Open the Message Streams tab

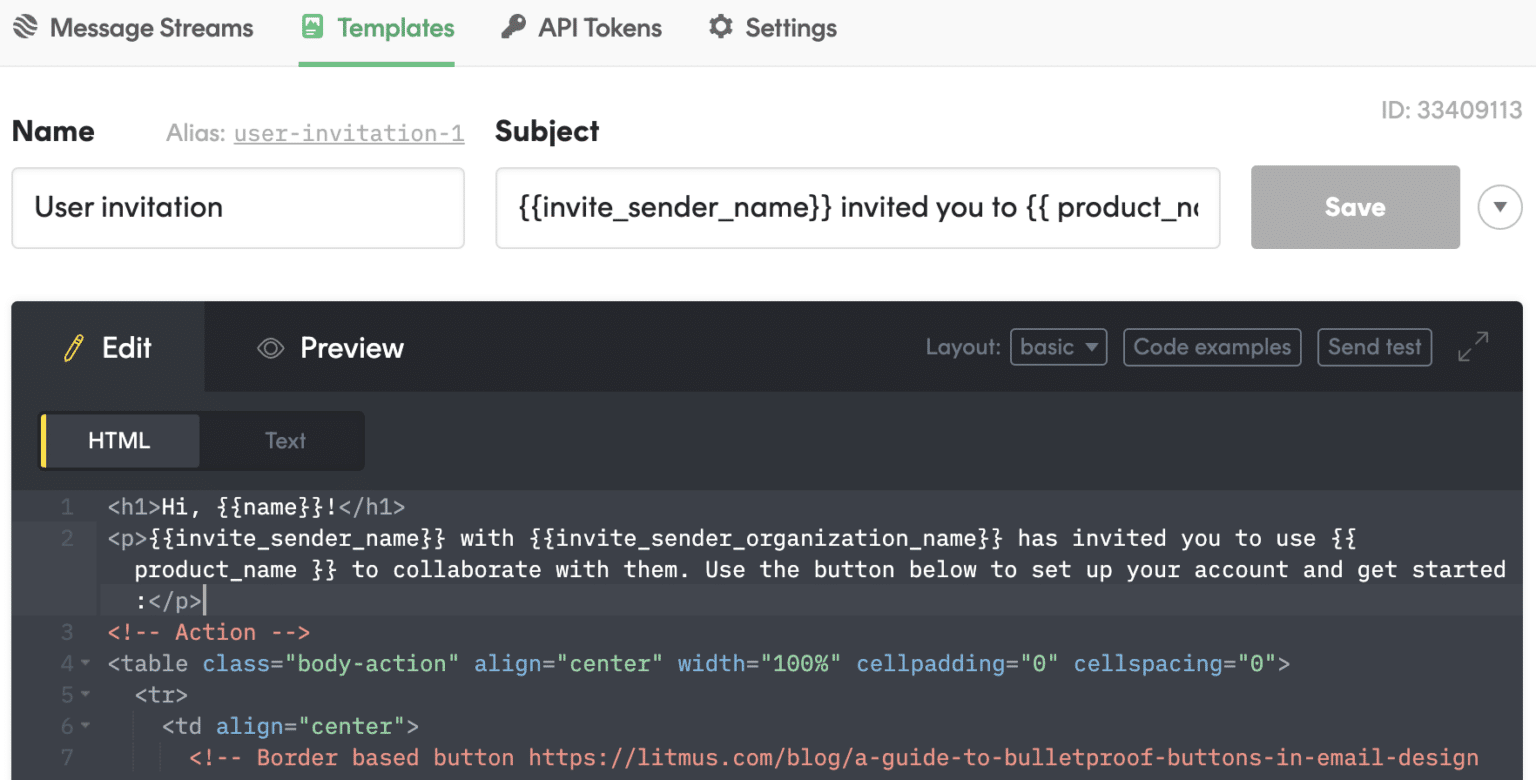pos(132,28)
